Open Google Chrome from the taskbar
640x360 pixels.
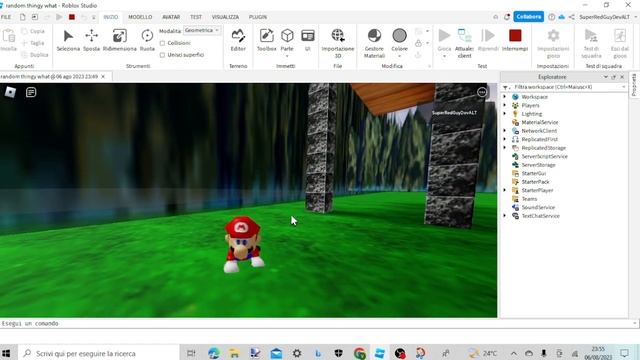pos(360,353)
